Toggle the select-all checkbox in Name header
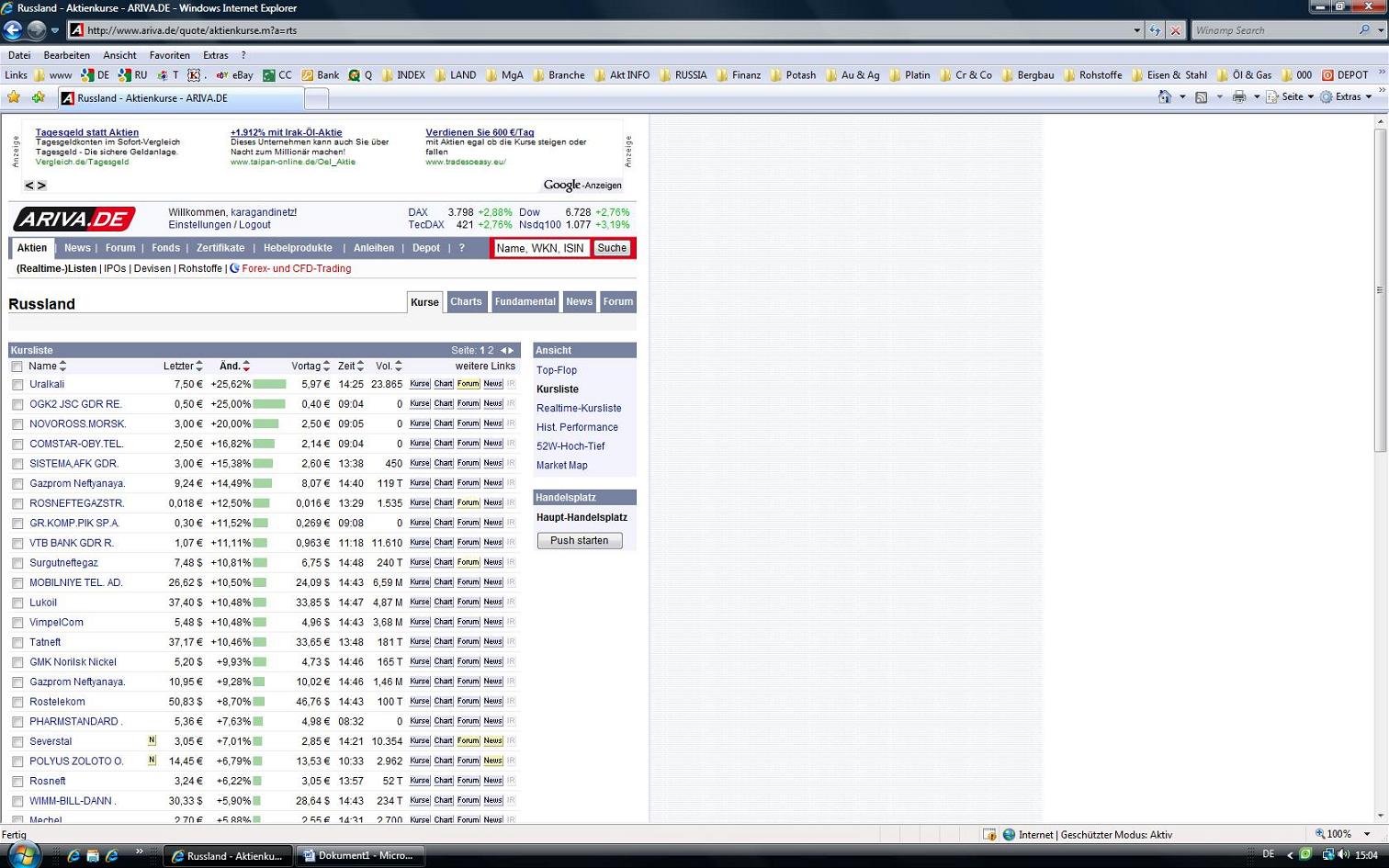This screenshot has width=1389, height=868. (17, 366)
